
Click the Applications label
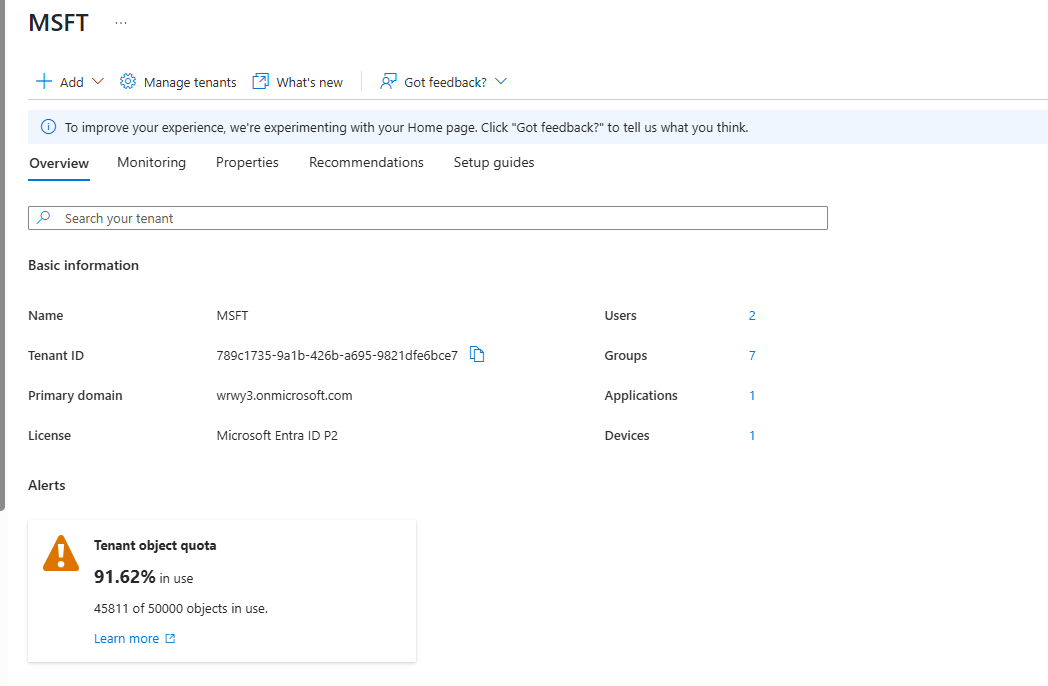[x=641, y=395]
